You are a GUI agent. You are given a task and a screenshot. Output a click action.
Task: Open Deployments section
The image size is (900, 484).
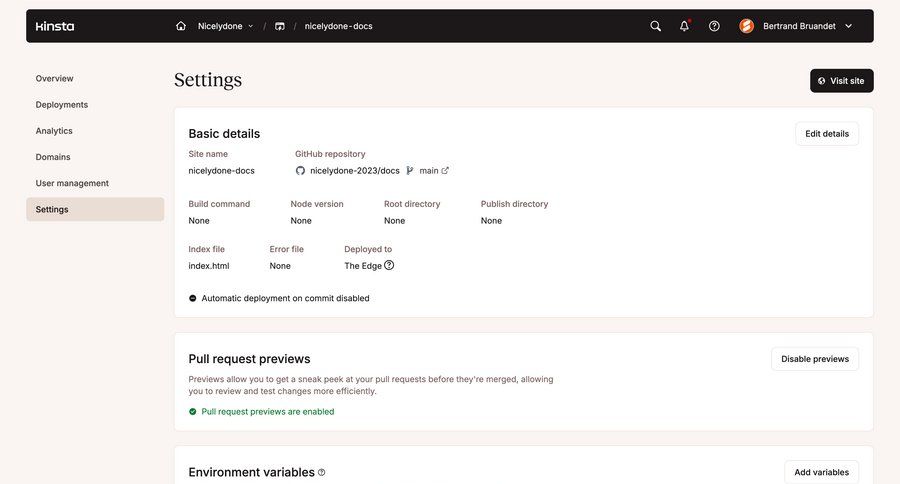click(x=62, y=104)
